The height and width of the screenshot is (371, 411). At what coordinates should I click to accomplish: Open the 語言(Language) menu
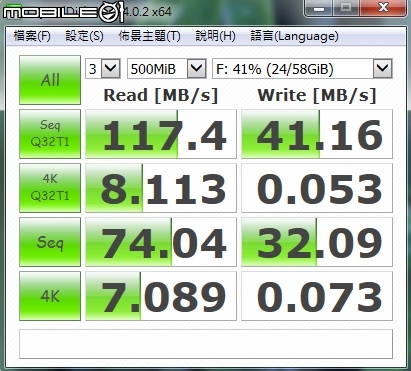pos(294,36)
